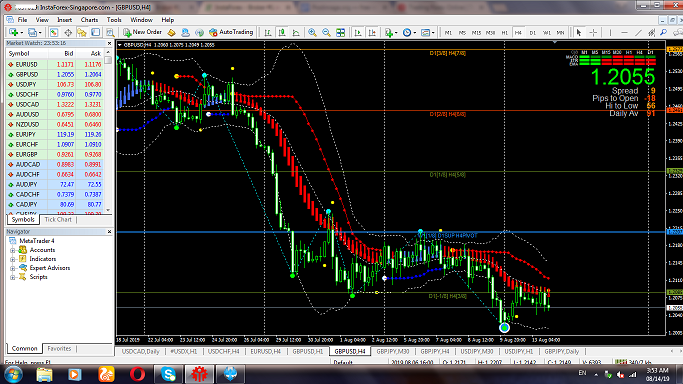Open the Periods clock icon
Screen dimensions: 683x384
pos(407,32)
